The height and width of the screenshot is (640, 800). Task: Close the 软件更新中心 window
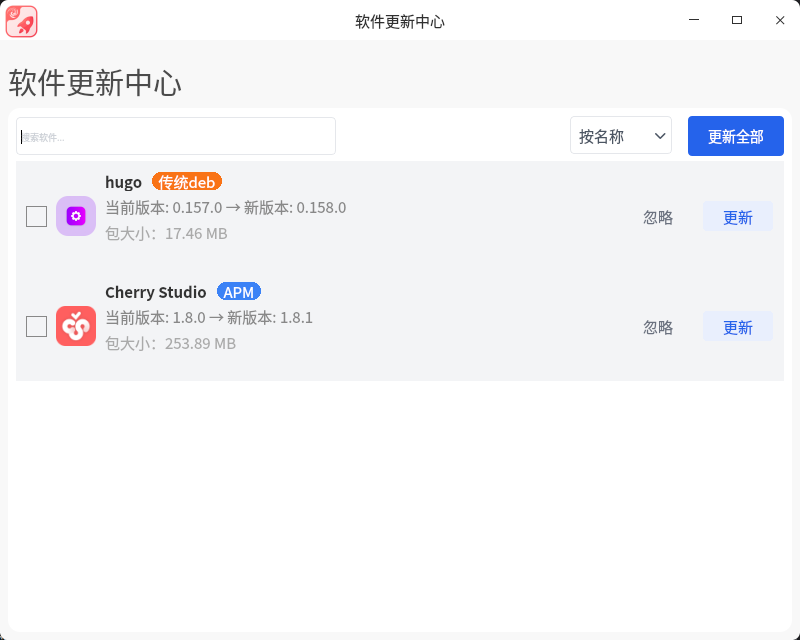click(780, 20)
